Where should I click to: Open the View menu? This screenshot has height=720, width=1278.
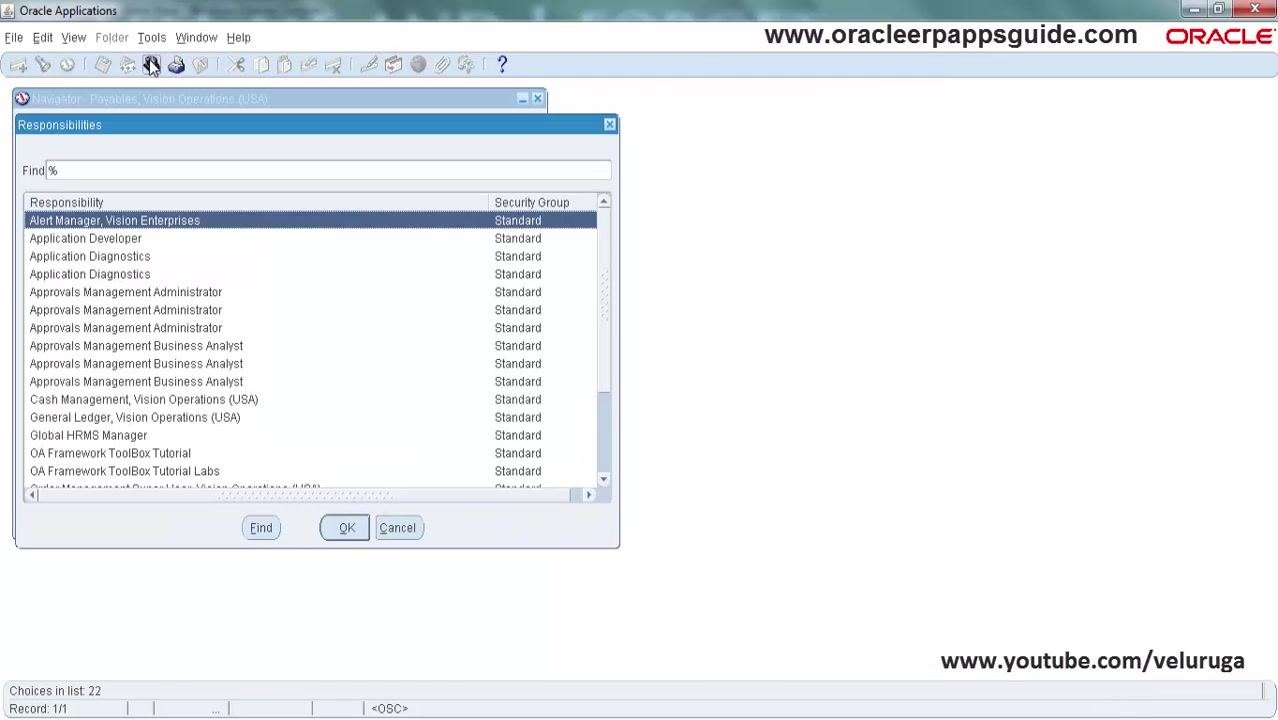pyautogui.click(x=74, y=38)
